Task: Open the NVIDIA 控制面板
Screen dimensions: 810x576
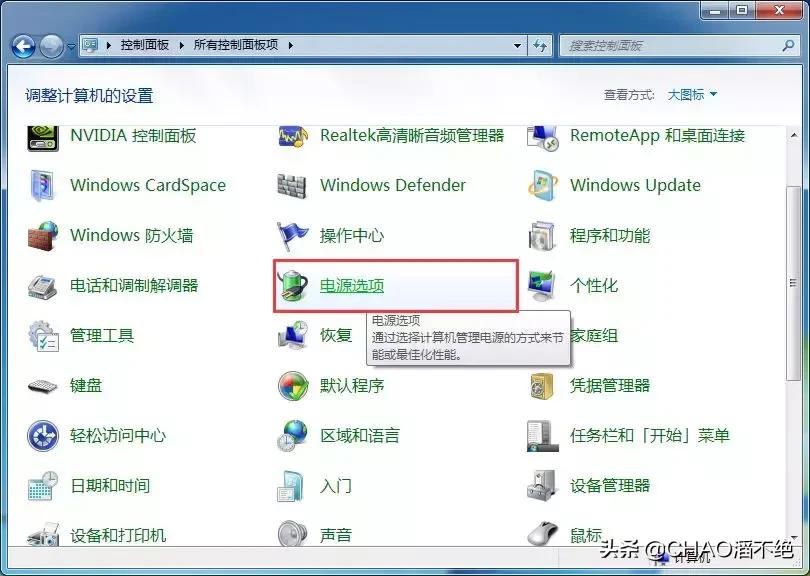Action: click(x=130, y=136)
